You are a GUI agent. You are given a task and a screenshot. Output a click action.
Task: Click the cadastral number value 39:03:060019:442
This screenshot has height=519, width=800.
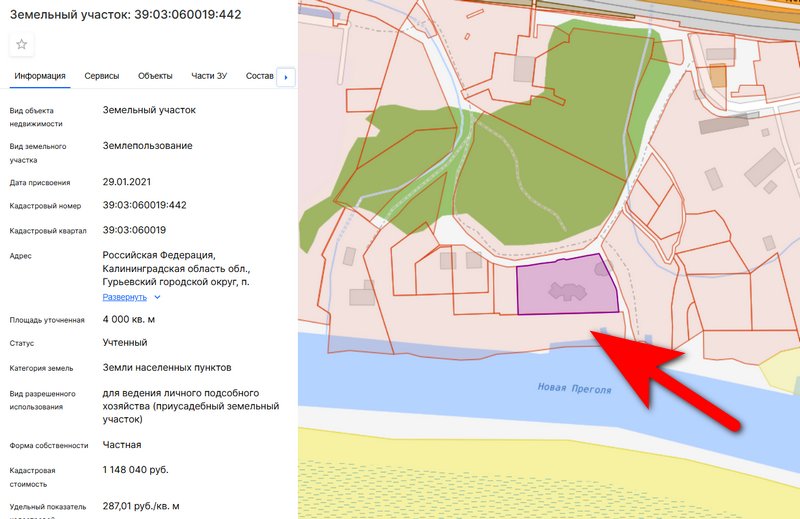click(x=144, y=205)
